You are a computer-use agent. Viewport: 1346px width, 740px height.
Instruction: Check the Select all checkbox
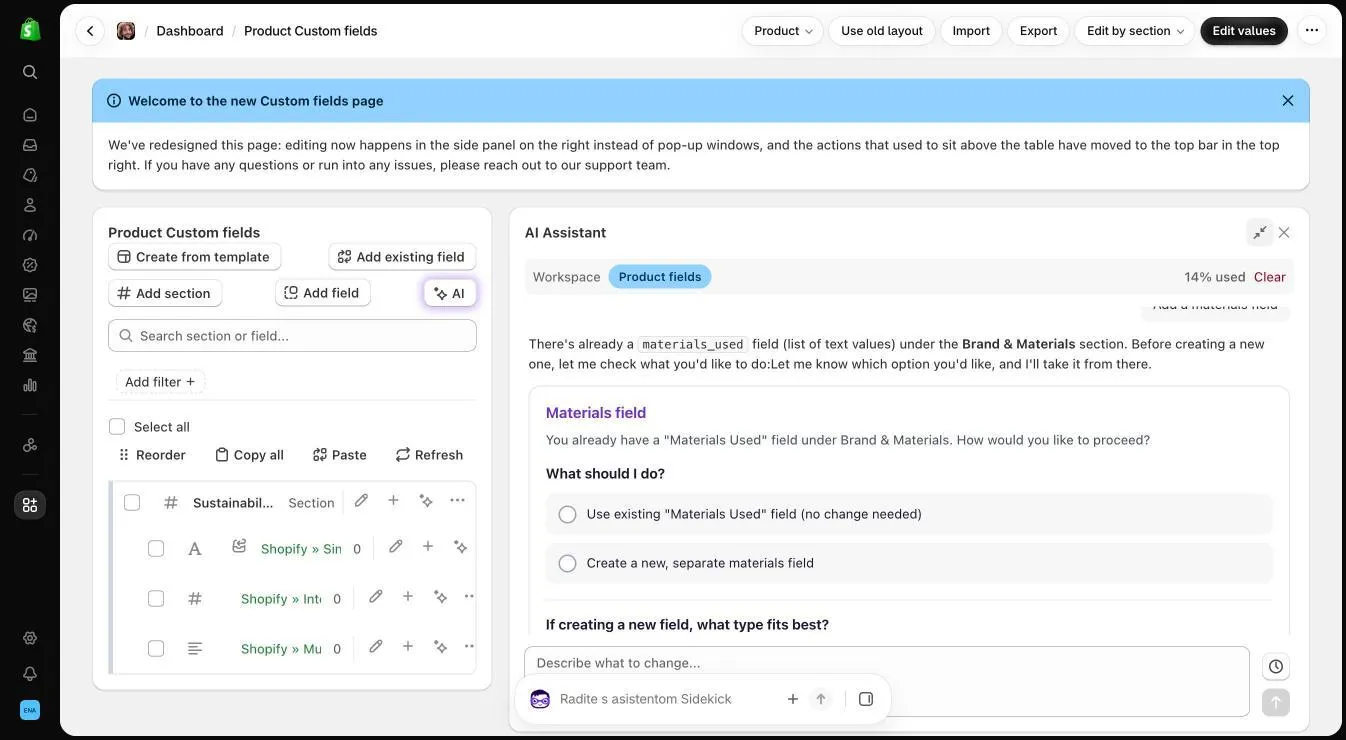point(117,427)
